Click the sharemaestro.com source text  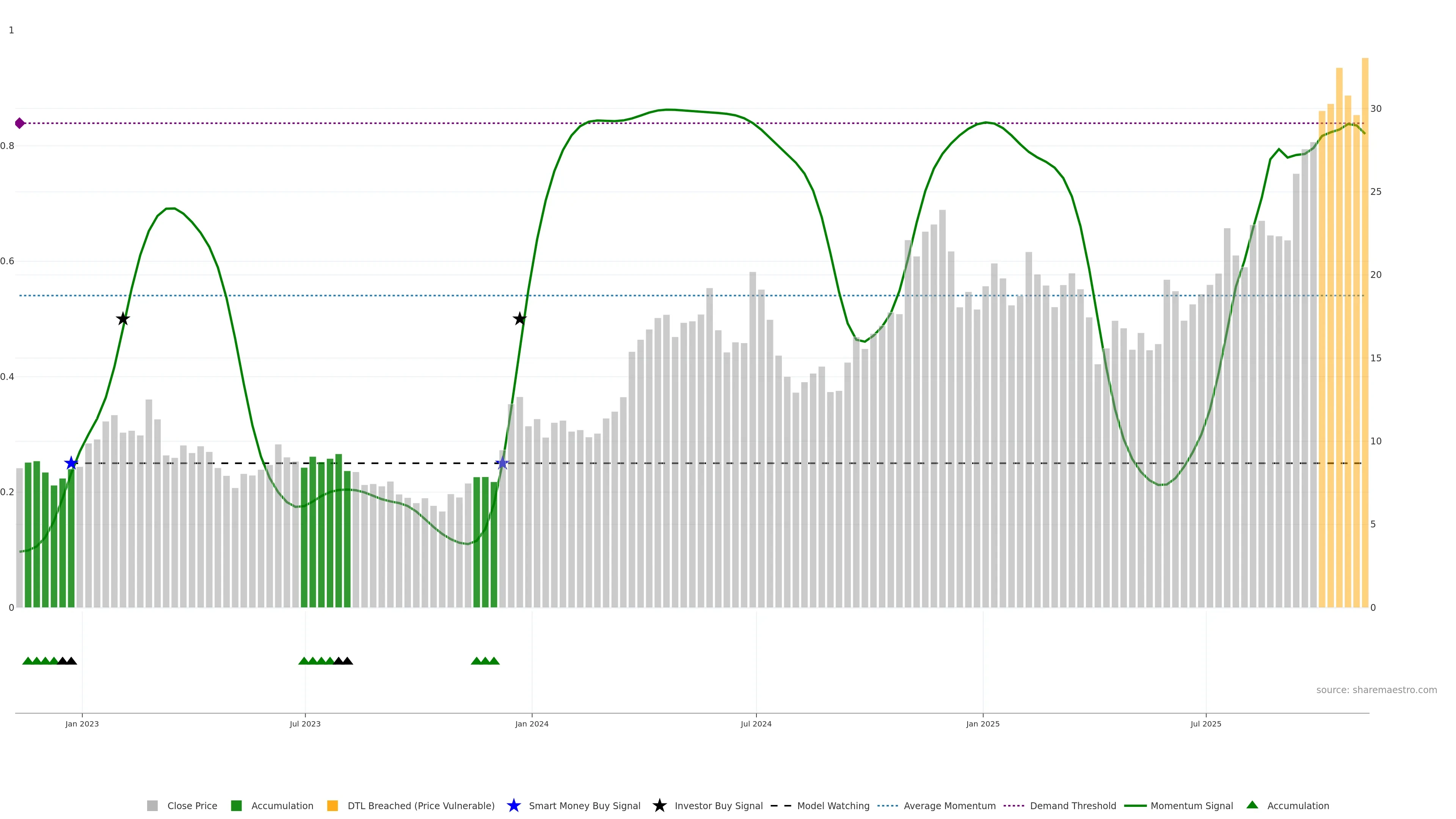point(1376,690)
